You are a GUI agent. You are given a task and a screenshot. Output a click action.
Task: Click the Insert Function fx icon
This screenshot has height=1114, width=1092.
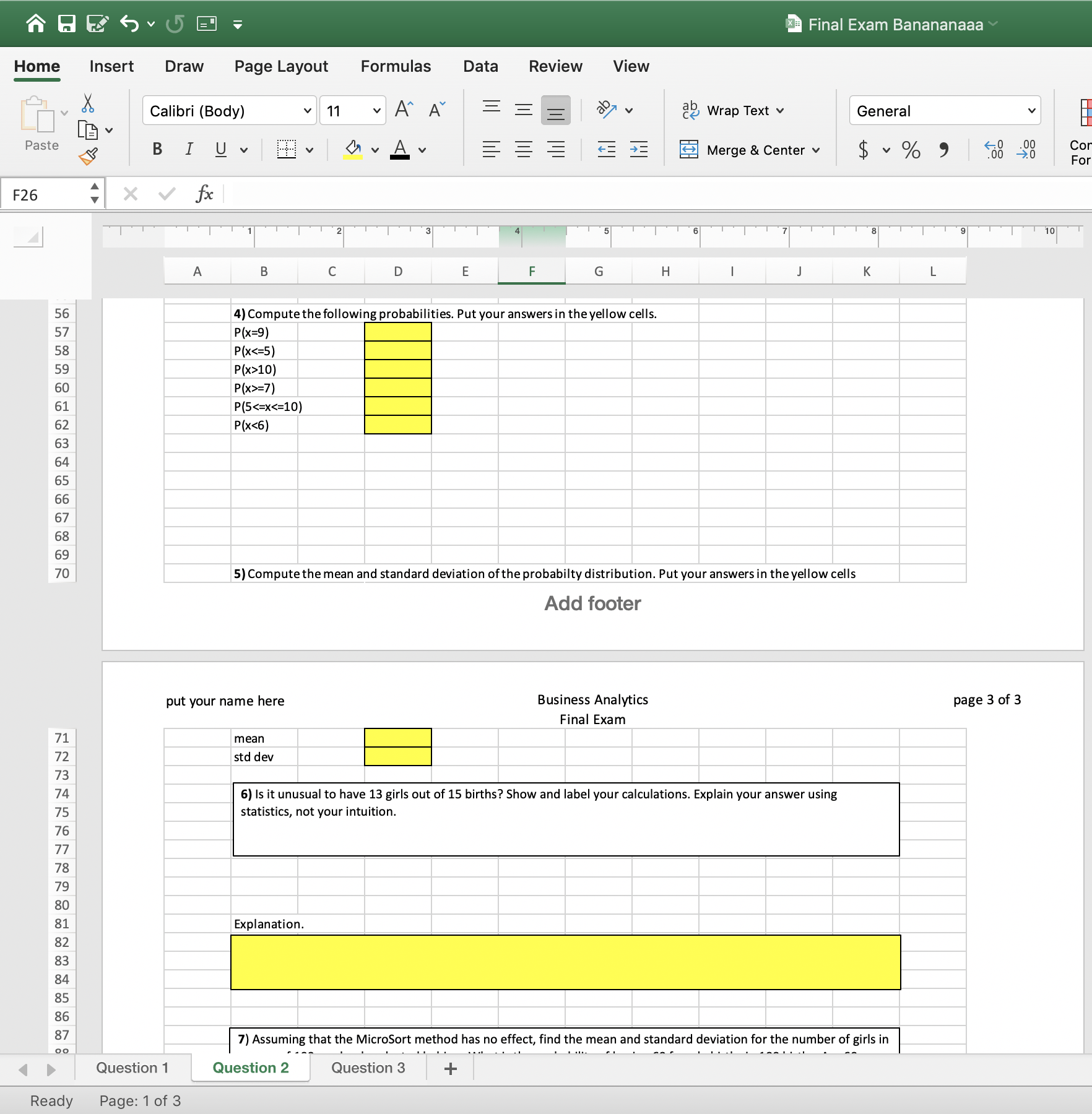click(204, 194)
